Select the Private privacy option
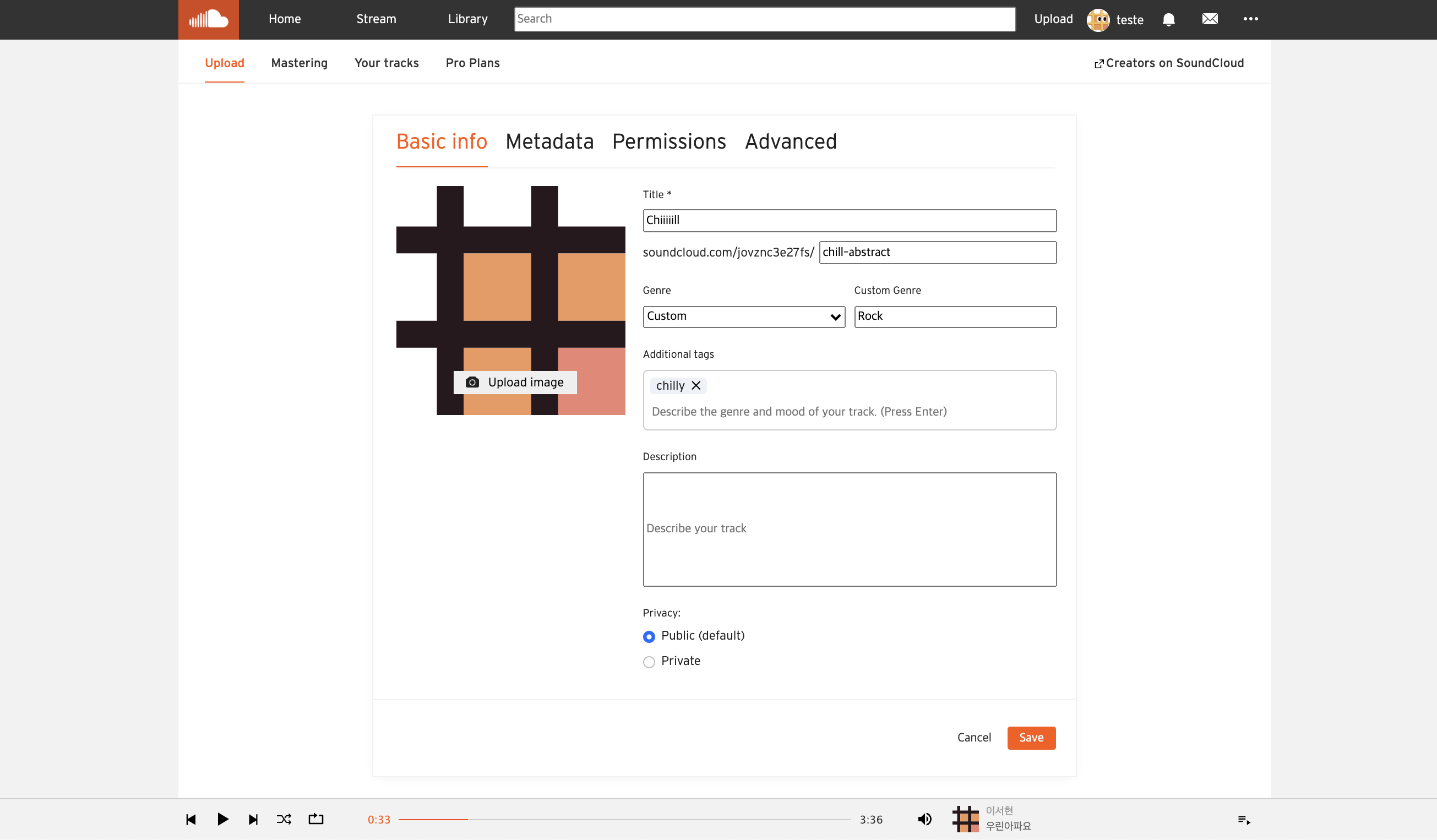The height and width of the screenshot is (840, 1437). [649, 662]
